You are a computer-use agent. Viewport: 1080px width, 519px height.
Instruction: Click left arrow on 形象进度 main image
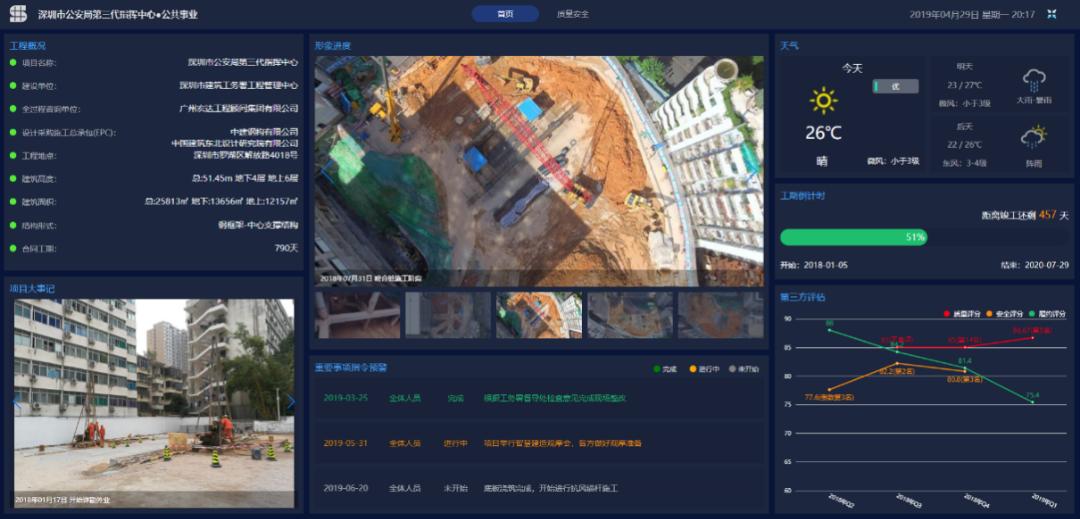tap(324, 172)
